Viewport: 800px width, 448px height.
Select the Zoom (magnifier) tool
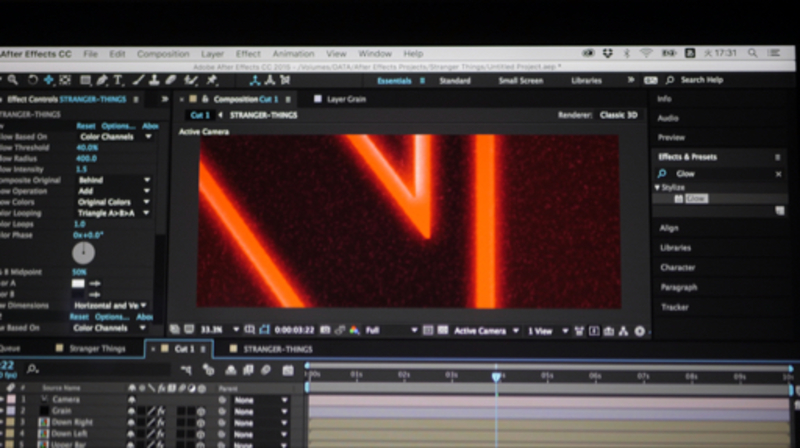tap(13, 80)
